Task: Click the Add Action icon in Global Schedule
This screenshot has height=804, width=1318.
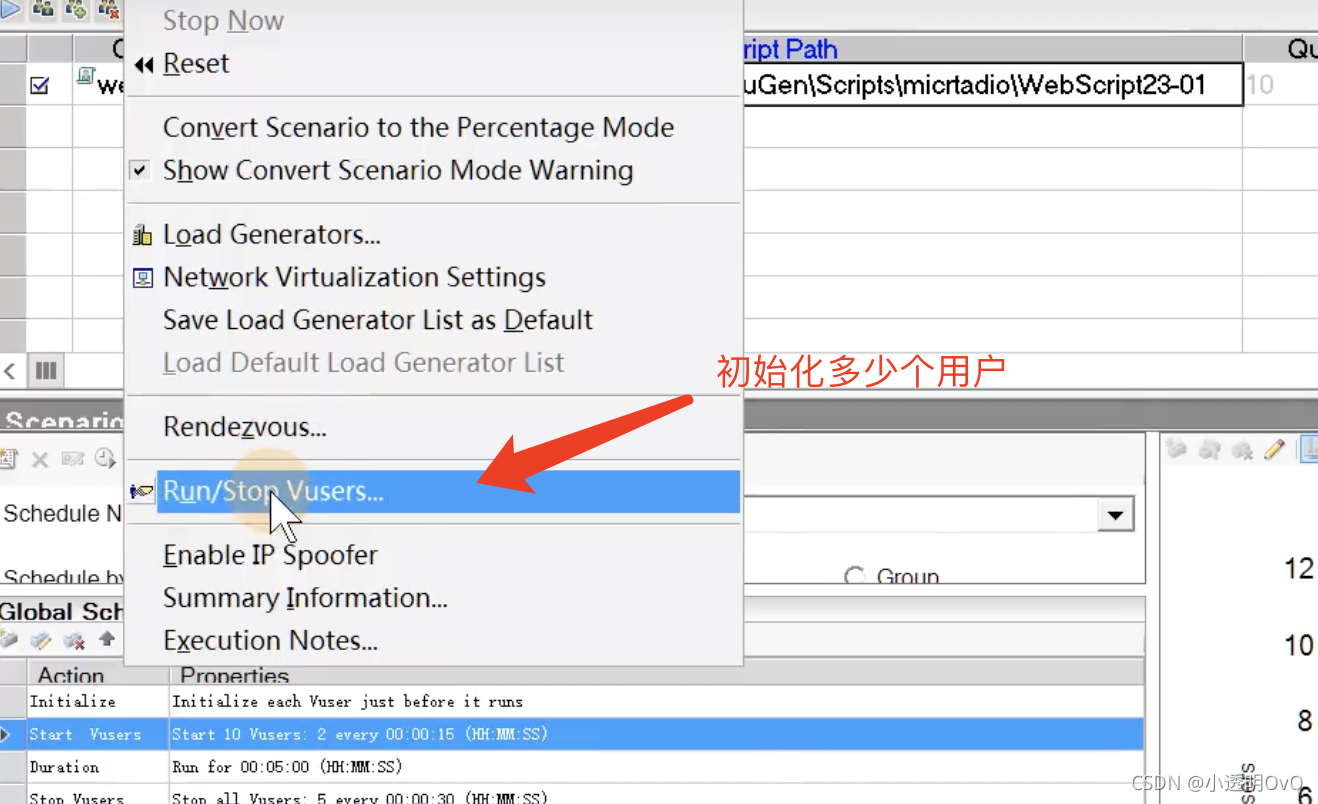Action: (9, 640)
